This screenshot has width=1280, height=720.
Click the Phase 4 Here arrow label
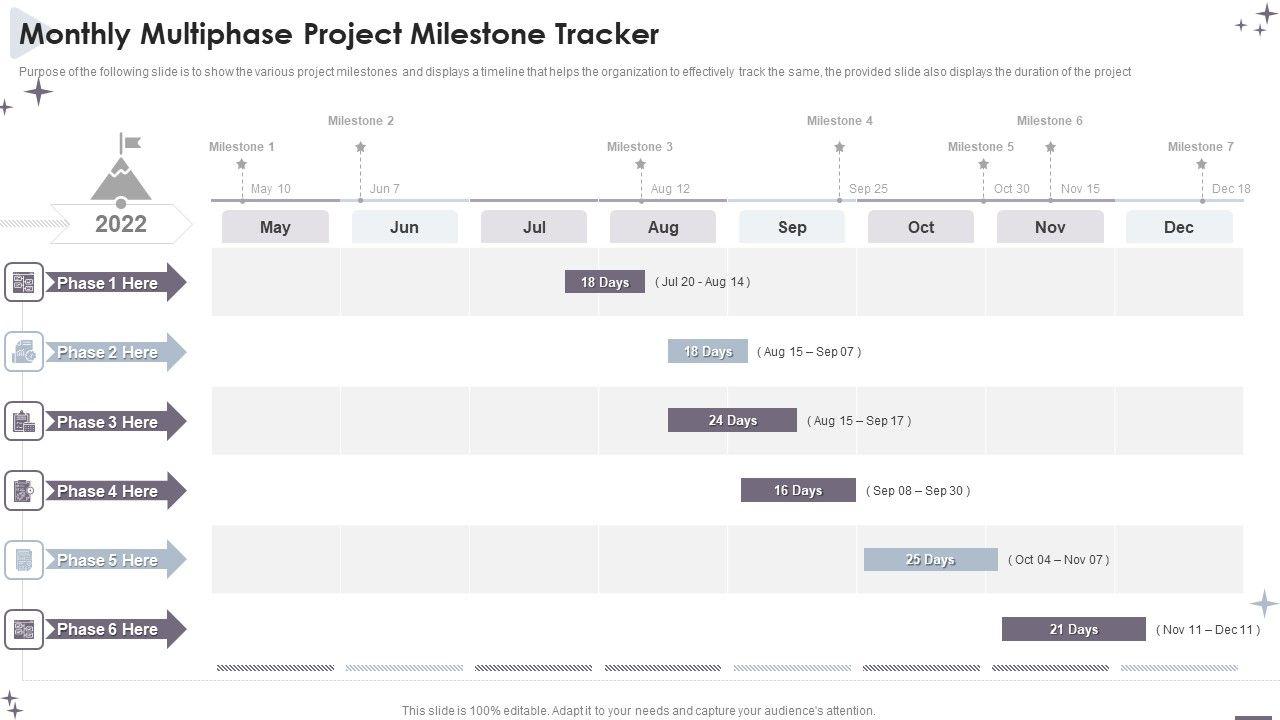click(114, 491)
